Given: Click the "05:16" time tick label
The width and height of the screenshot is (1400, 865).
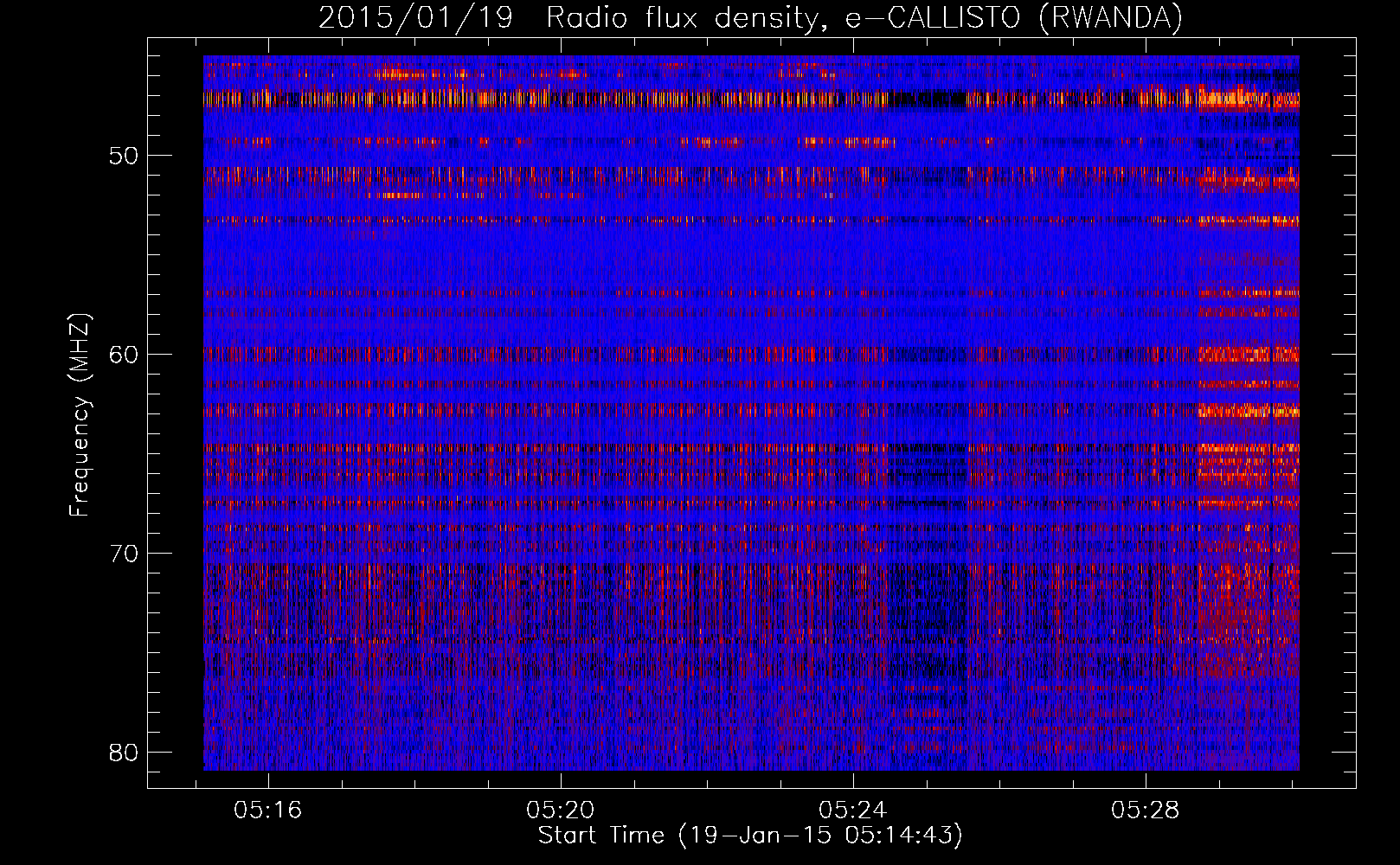Looking at the screenshot, I should point(267,811).
